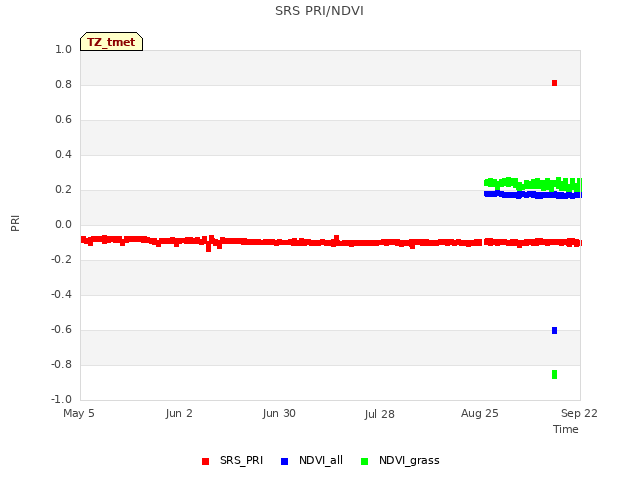Click the 1.0 y-axis tick value

[x=63, y=49]
